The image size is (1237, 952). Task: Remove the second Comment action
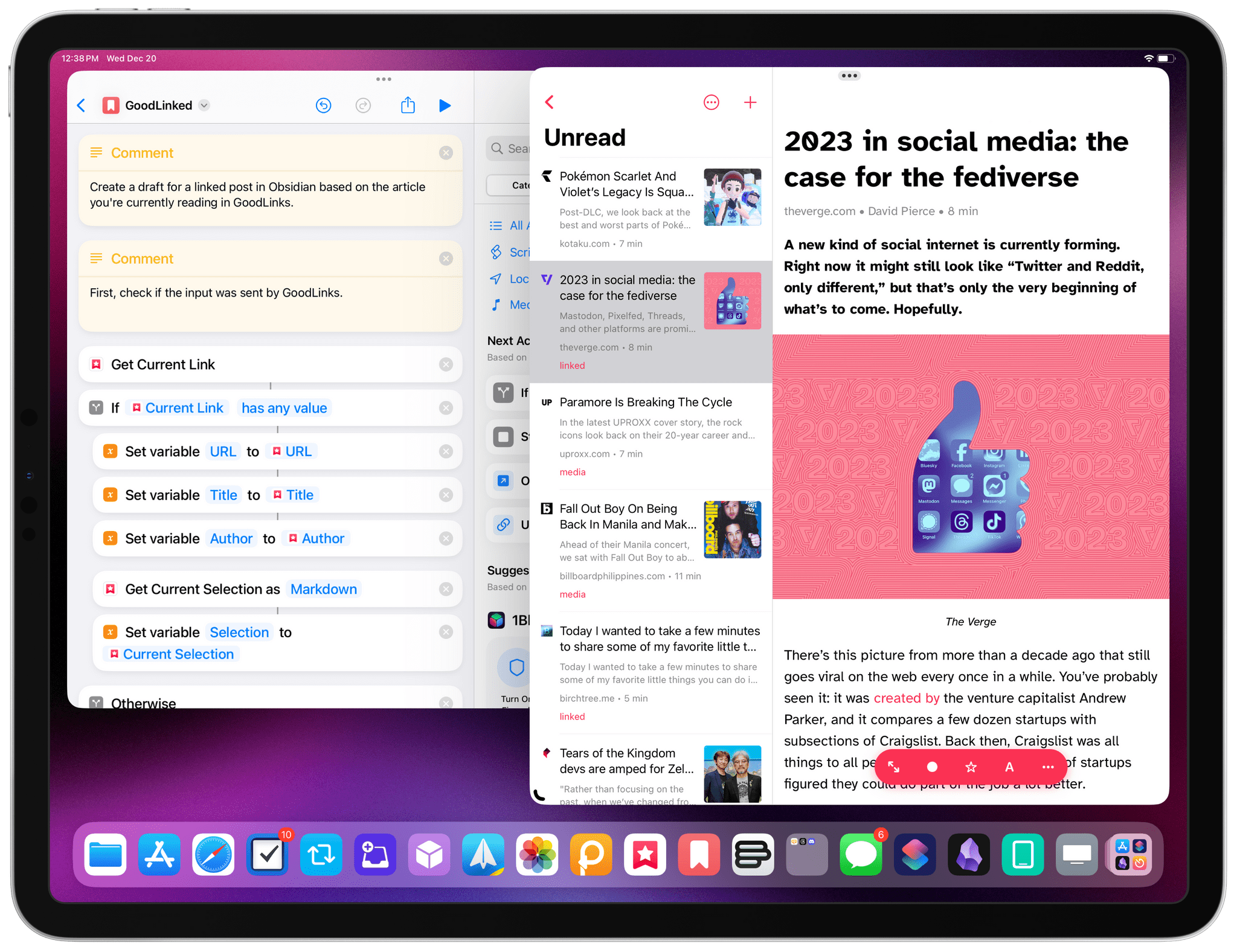coord(446,259)
